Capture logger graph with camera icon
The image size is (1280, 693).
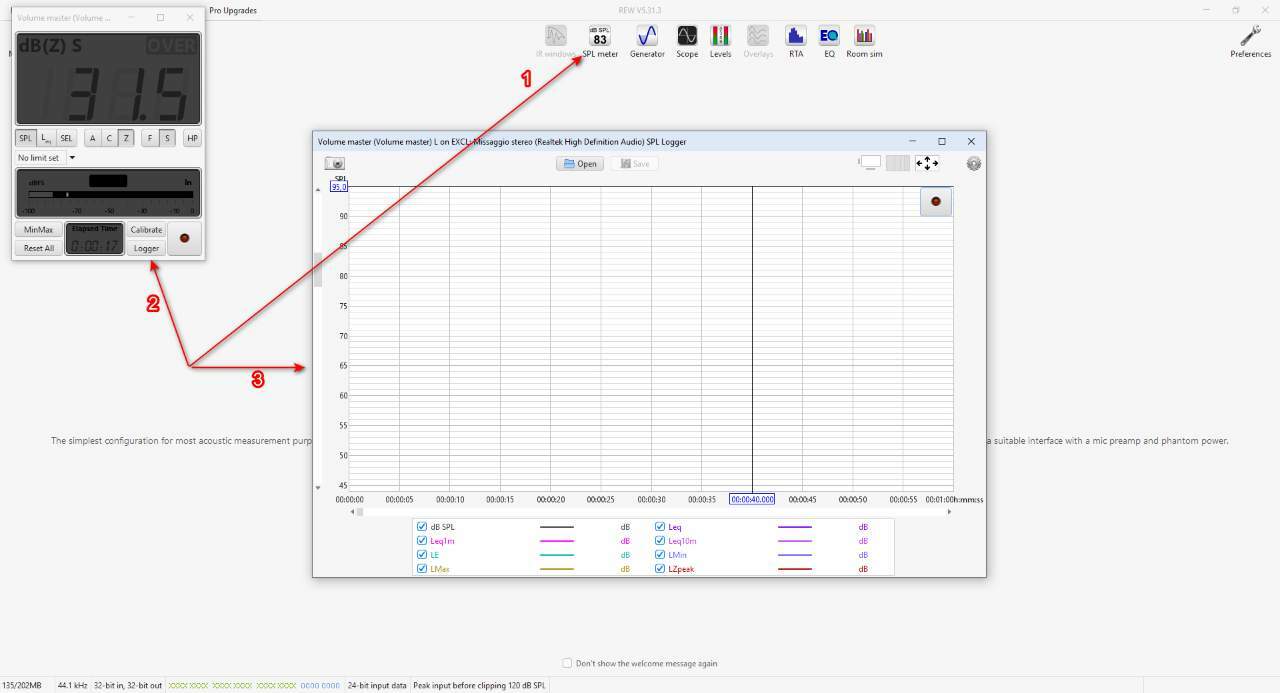pos(335,163)
